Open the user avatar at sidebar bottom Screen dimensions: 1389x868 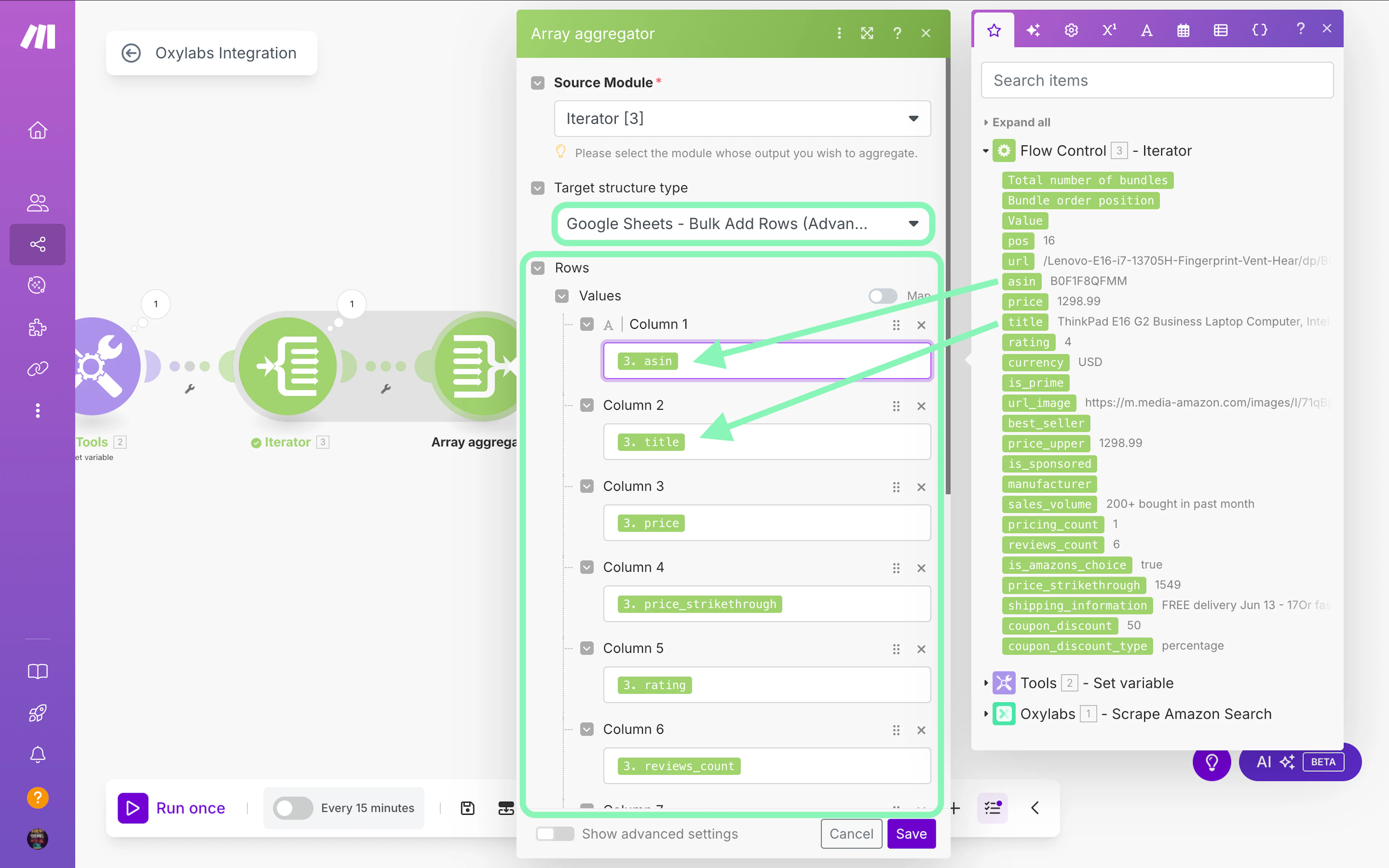37,839
